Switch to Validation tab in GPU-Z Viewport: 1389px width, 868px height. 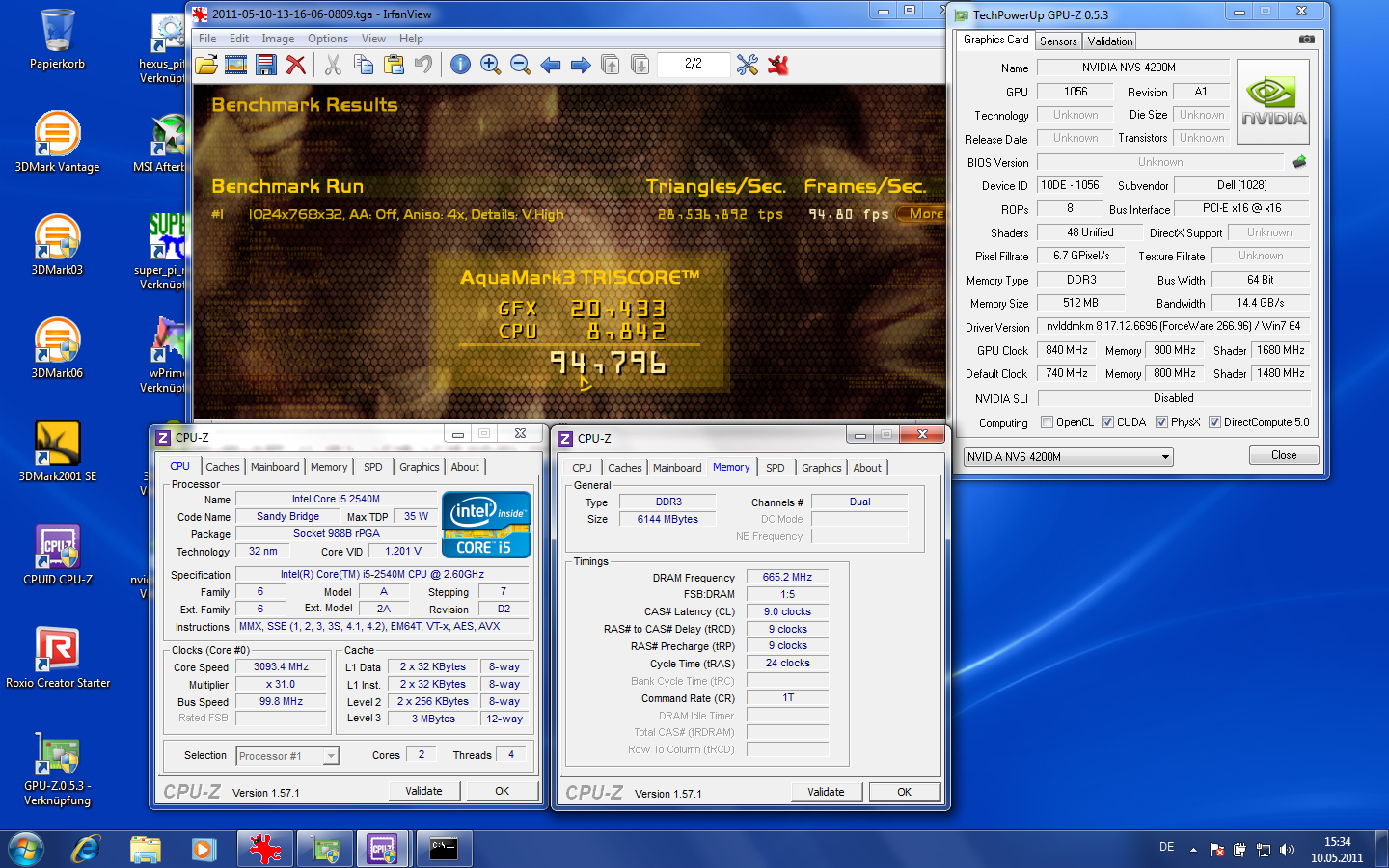click(x=1110, y=41)
